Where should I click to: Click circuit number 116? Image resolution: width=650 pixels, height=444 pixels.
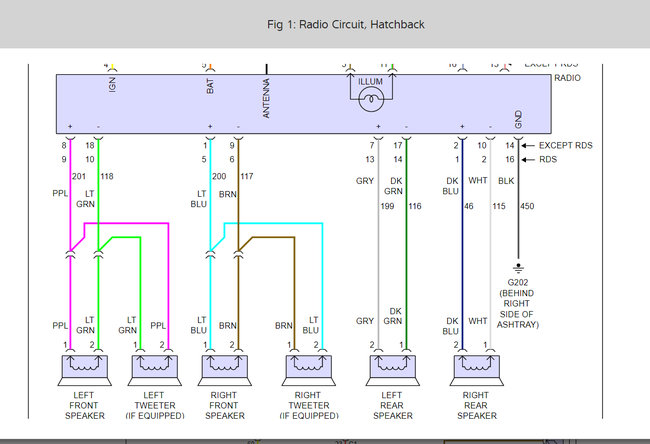[415, 206]
